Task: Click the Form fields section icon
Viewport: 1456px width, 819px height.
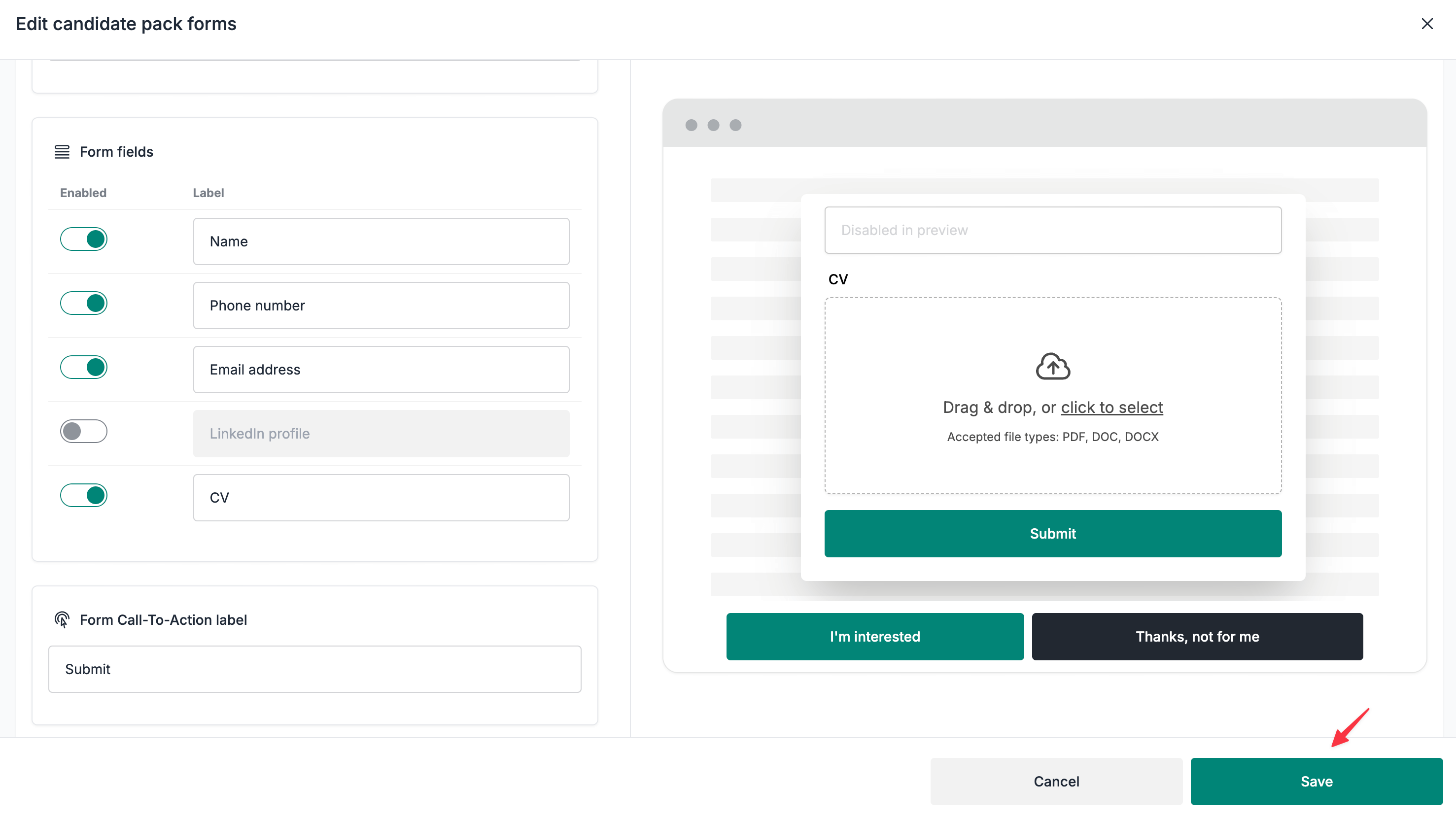Action: coord(62,151)
